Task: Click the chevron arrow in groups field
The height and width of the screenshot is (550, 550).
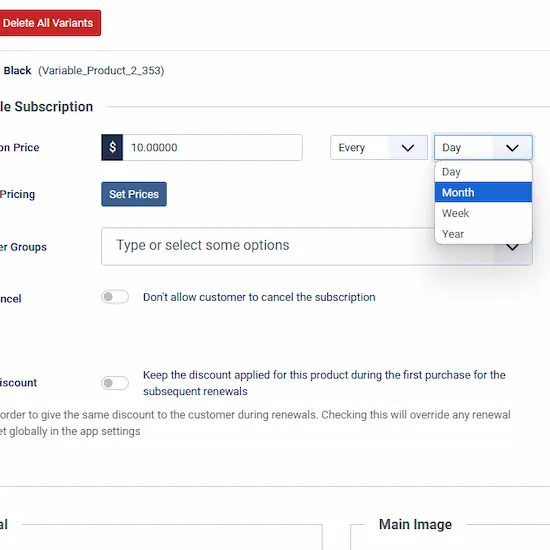Action: [x=512, y=247]
